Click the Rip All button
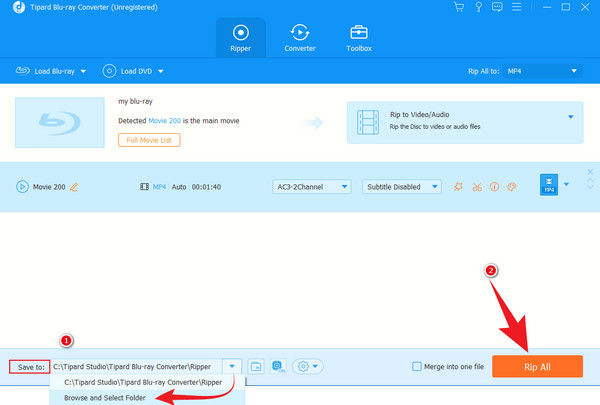 point(537,367)
